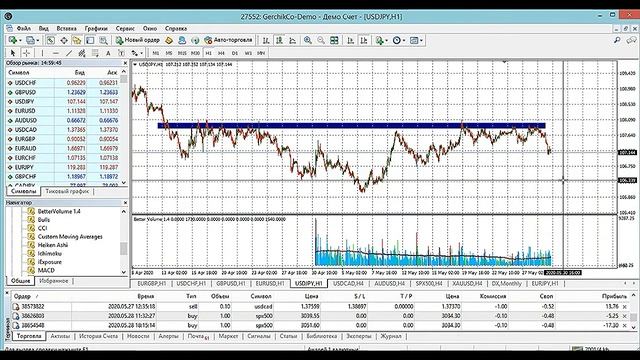The height and width of the screenshot is (360, 640).
Task: Select the text label tool
Action: point(121,53)
